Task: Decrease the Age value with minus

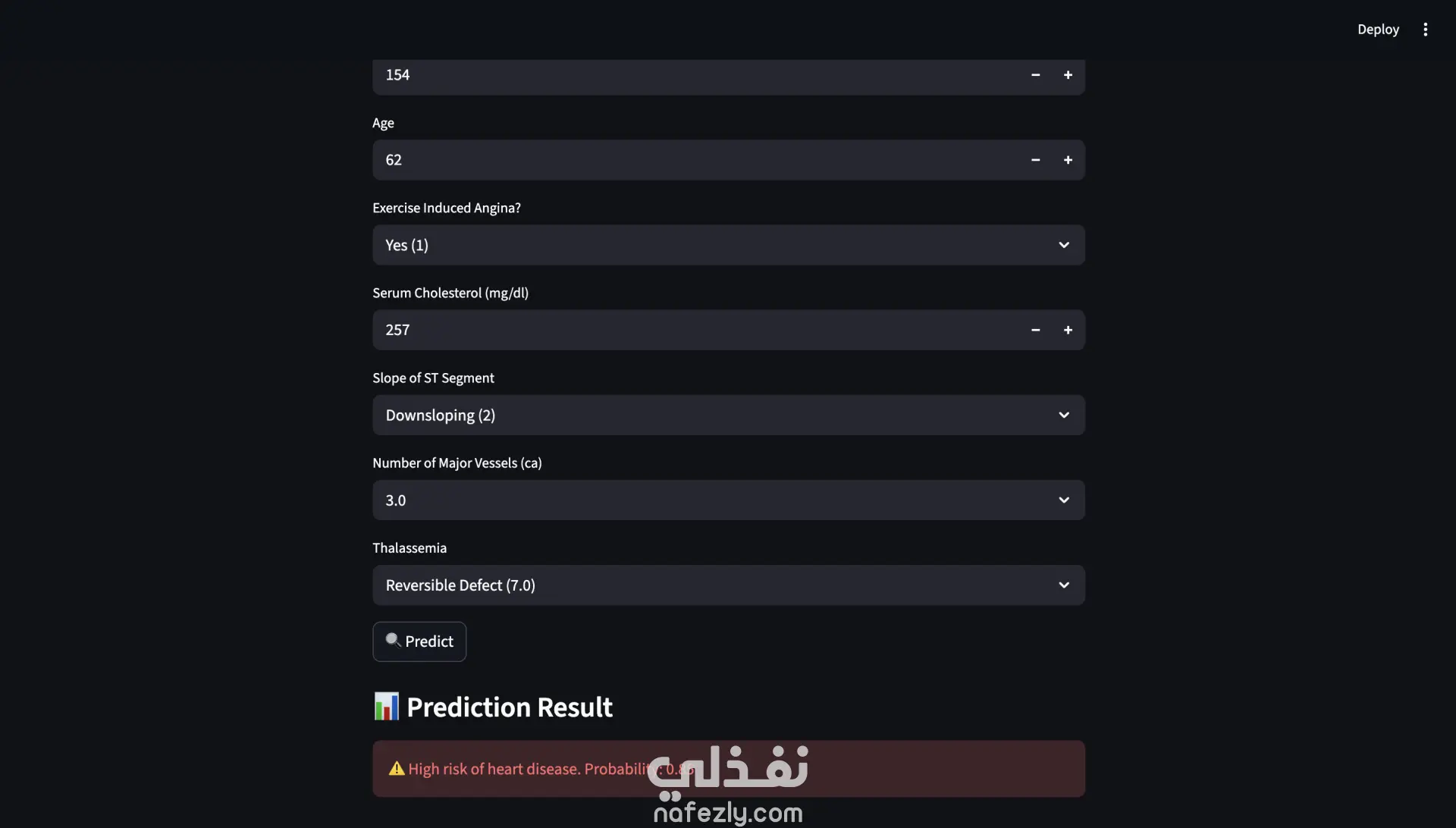Action: pos(1035,160)
